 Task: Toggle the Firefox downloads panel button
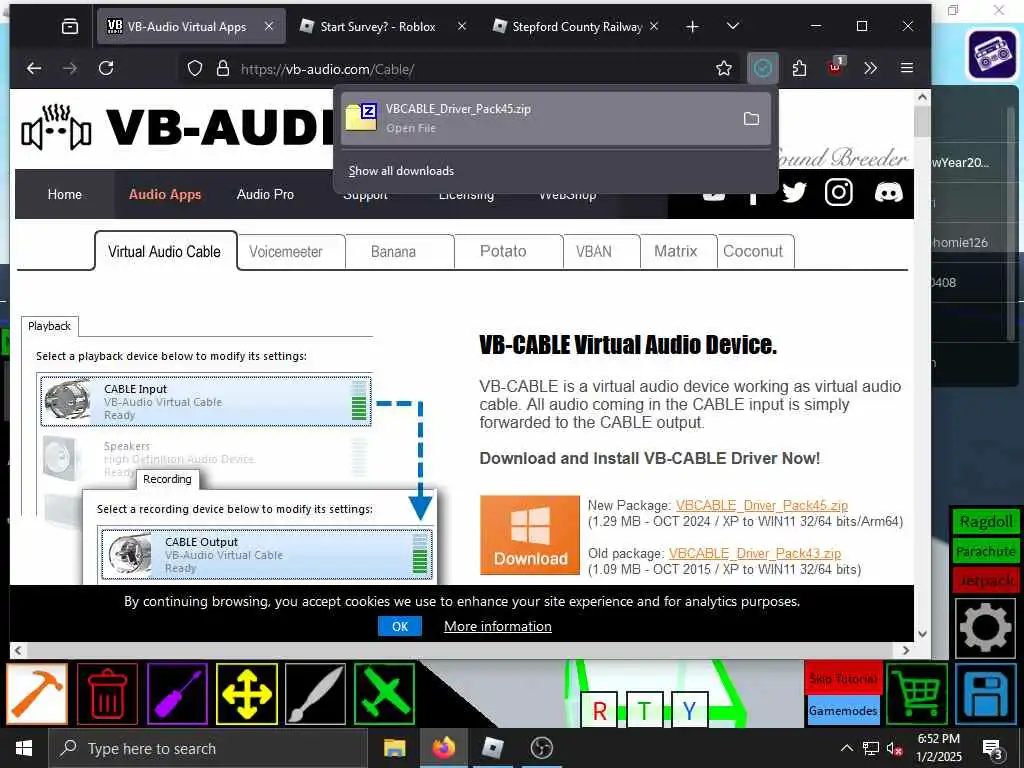click(763, 68)
